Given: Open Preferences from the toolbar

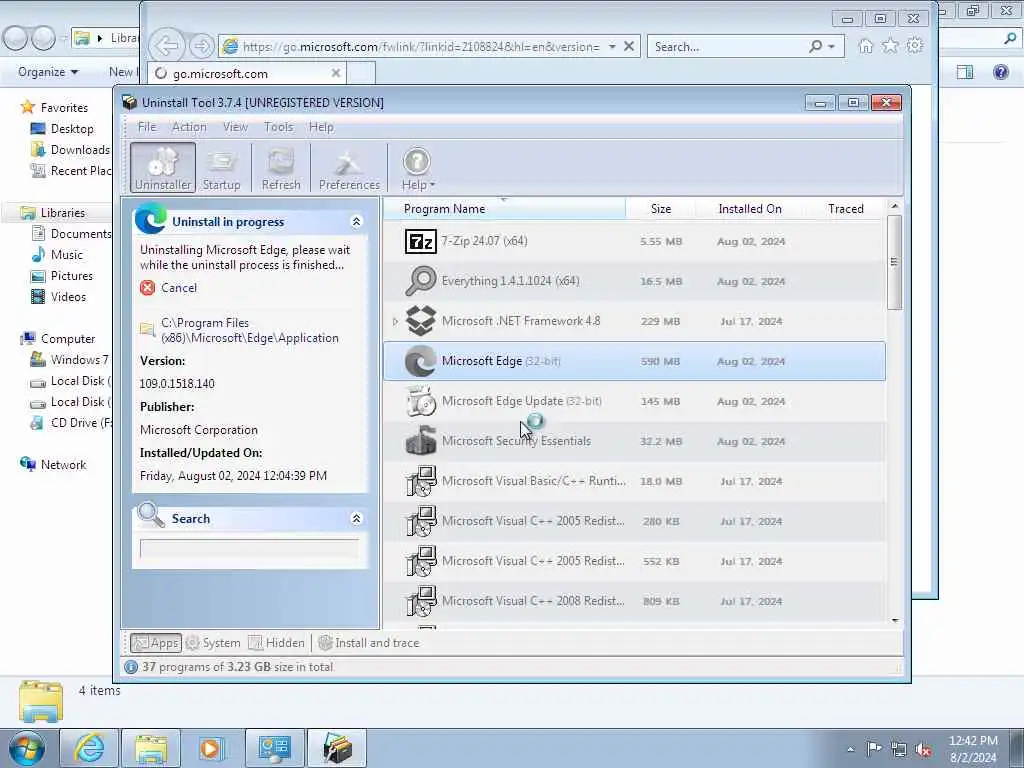Looking at the screenshot, I should tap(349, 167).
